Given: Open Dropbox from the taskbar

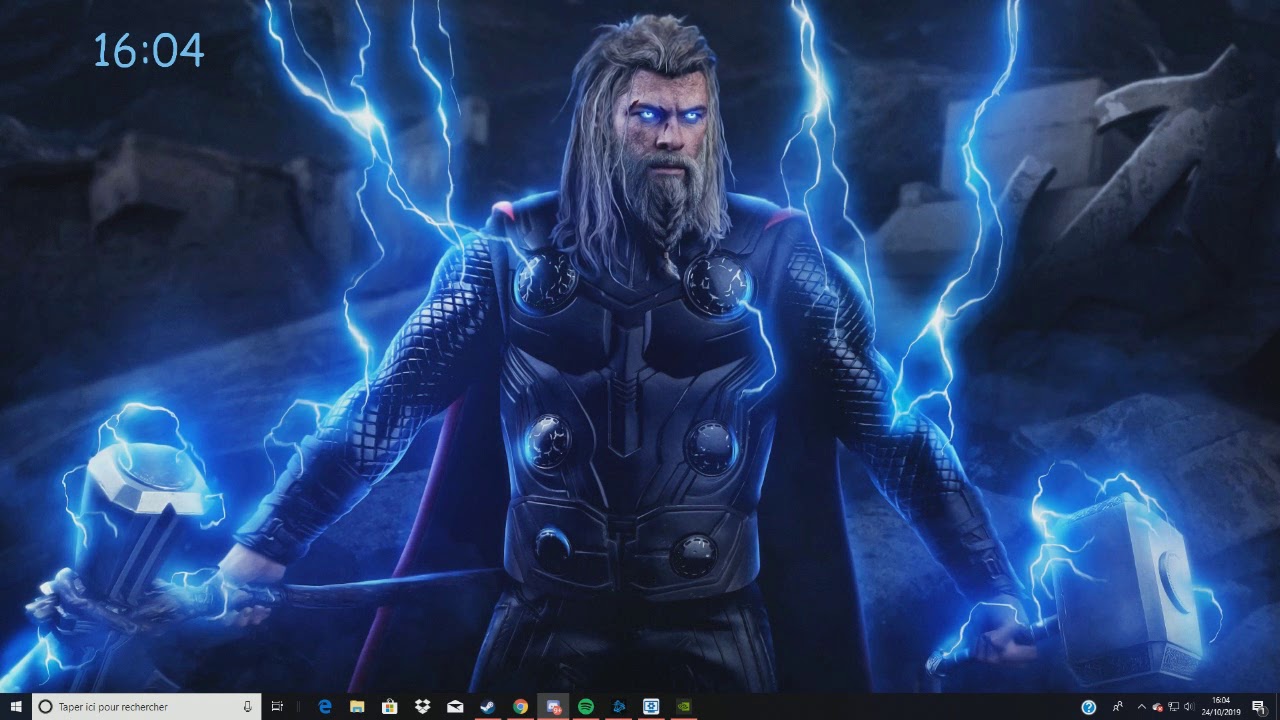Looking at the screenshot, I should (x=422, y=707).
